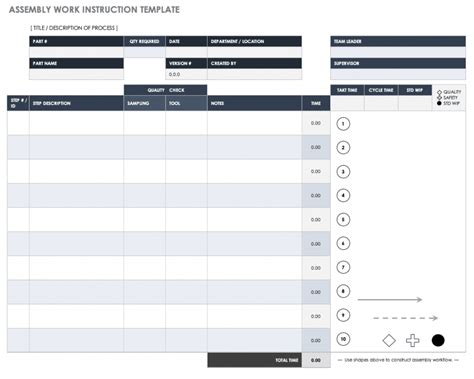Screen dimensions: 474x379
Task: Select the dashed arrow connector shape
Action: click(x=405, y=318)
